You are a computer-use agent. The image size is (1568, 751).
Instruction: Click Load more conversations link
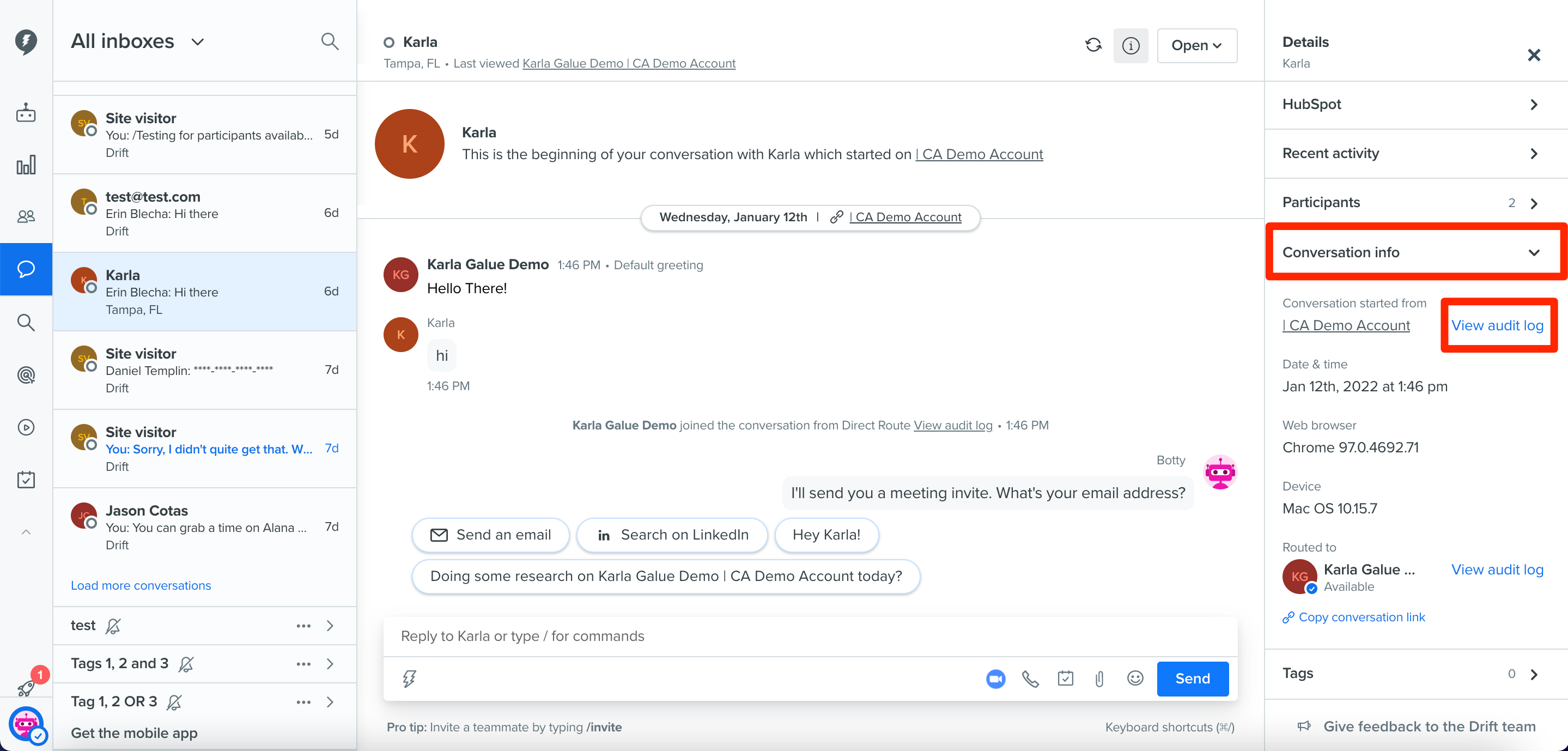(141, 585)
